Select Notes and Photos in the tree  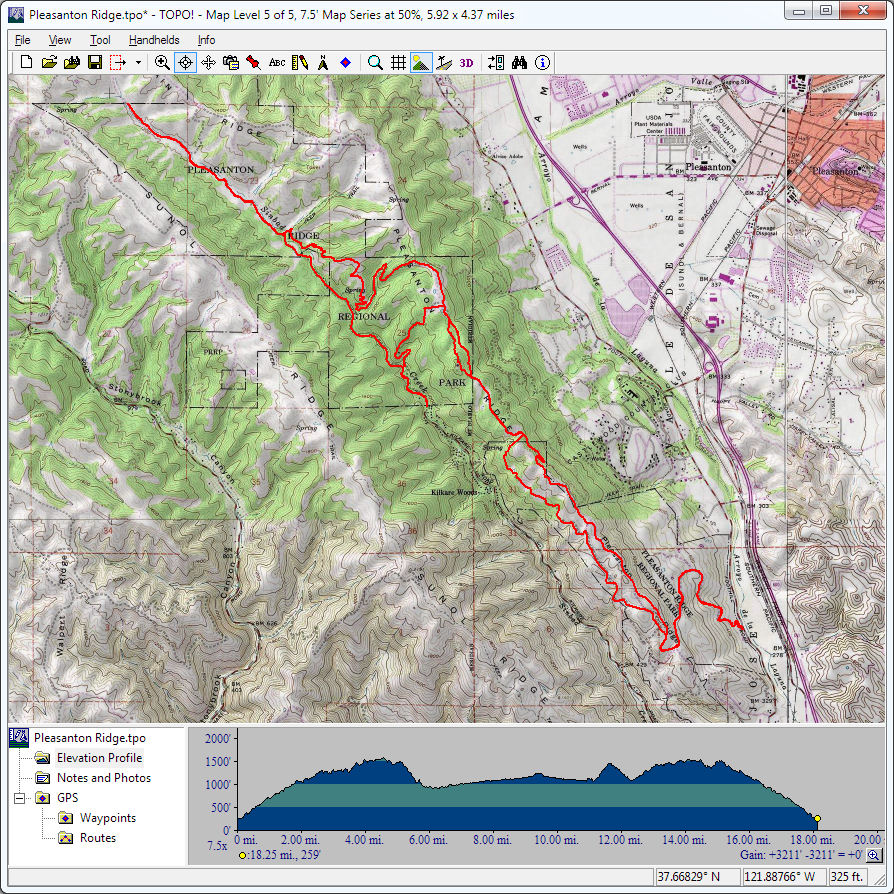pos(103,778)
